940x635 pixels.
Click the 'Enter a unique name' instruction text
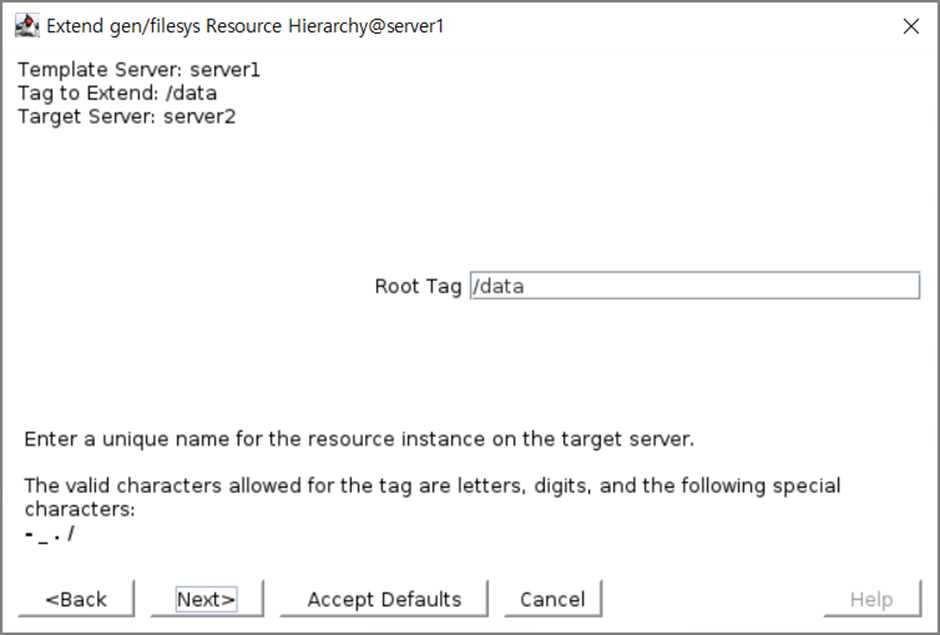tap(359, 439)
